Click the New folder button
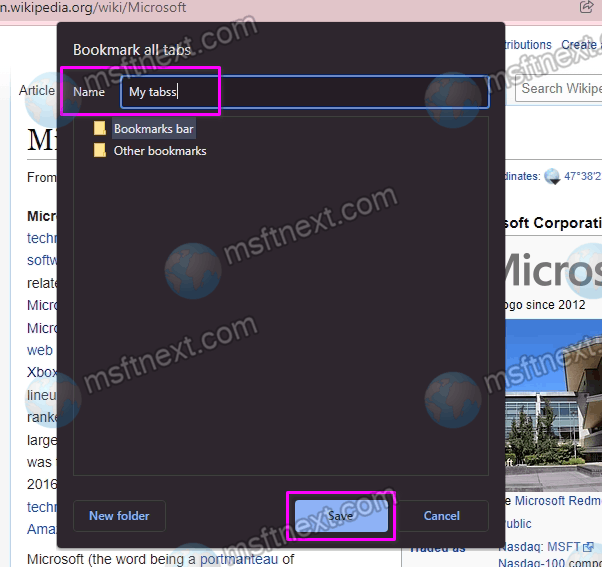 (119, 516)
